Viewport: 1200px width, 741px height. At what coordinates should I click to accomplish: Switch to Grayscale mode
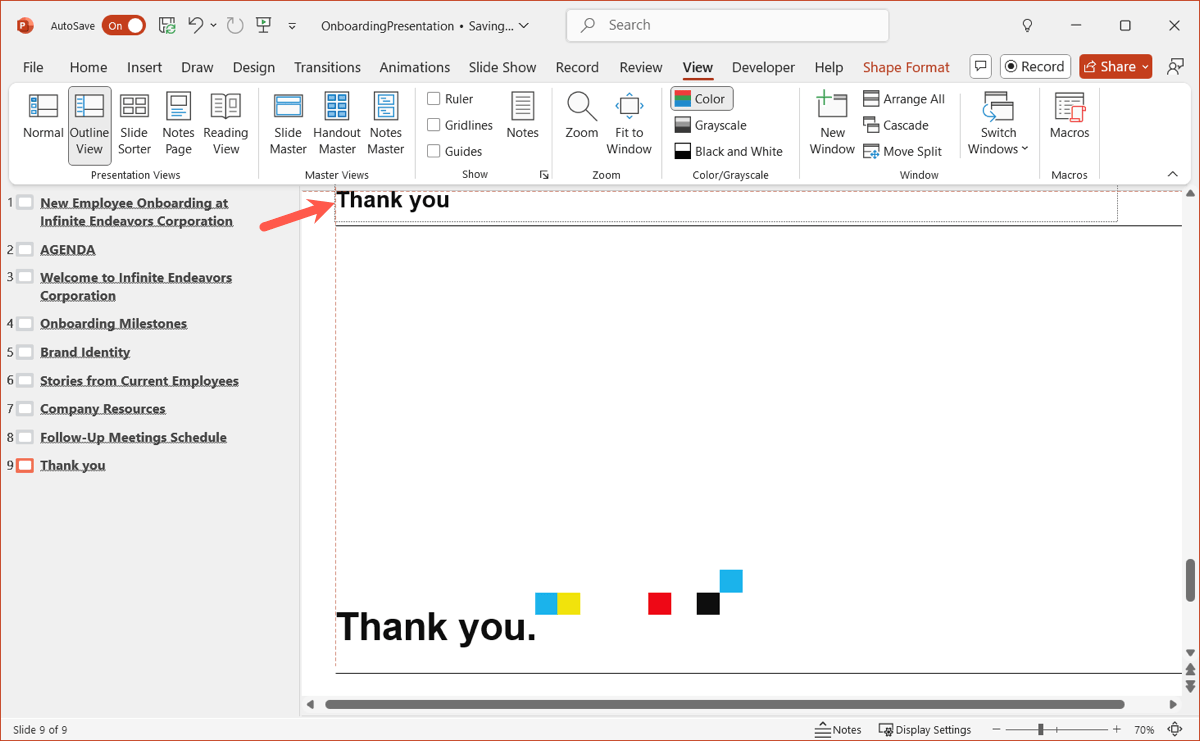[711, 125]
